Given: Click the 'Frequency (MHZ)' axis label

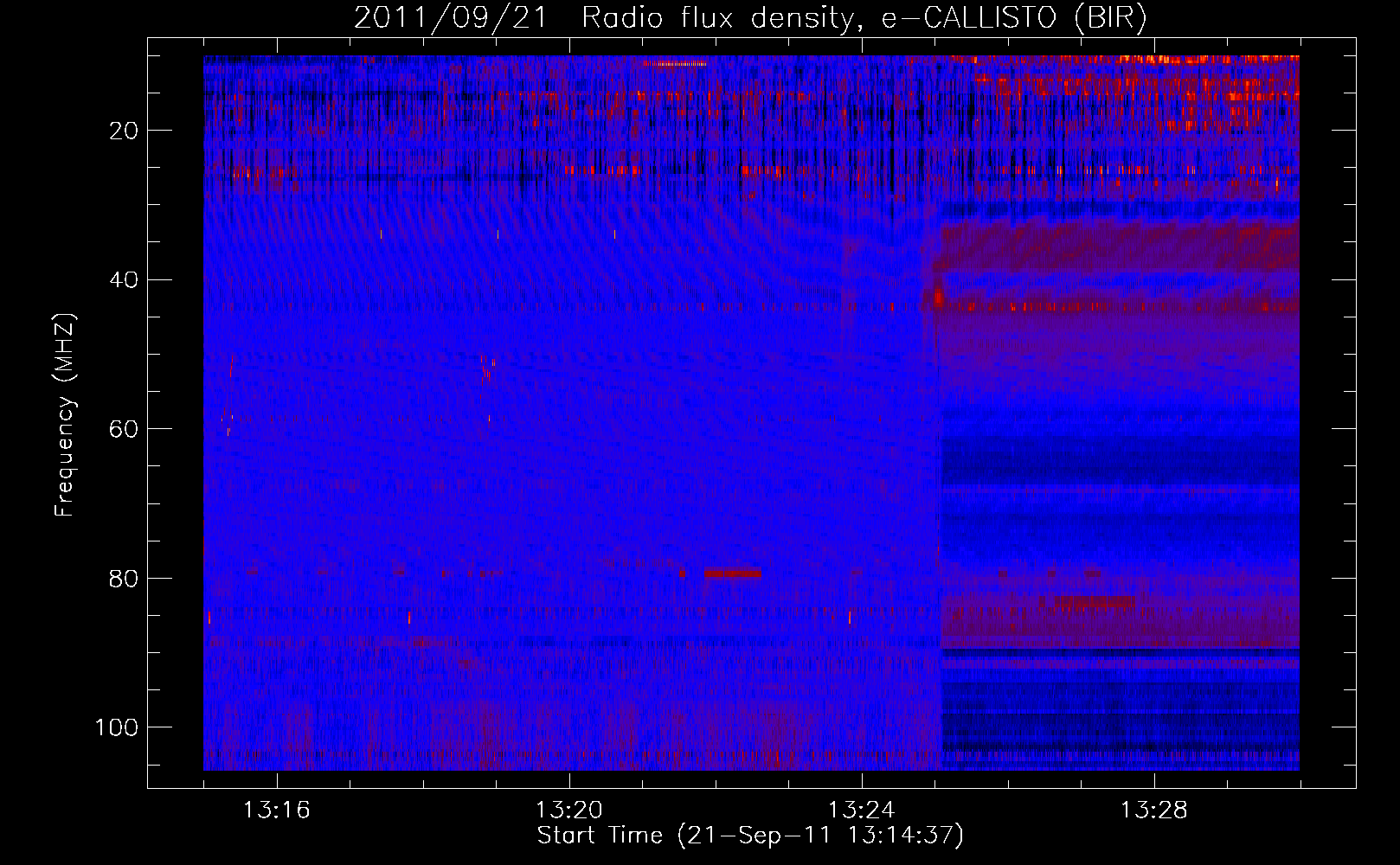Looking at the screenshot, I should click(65, 414).
